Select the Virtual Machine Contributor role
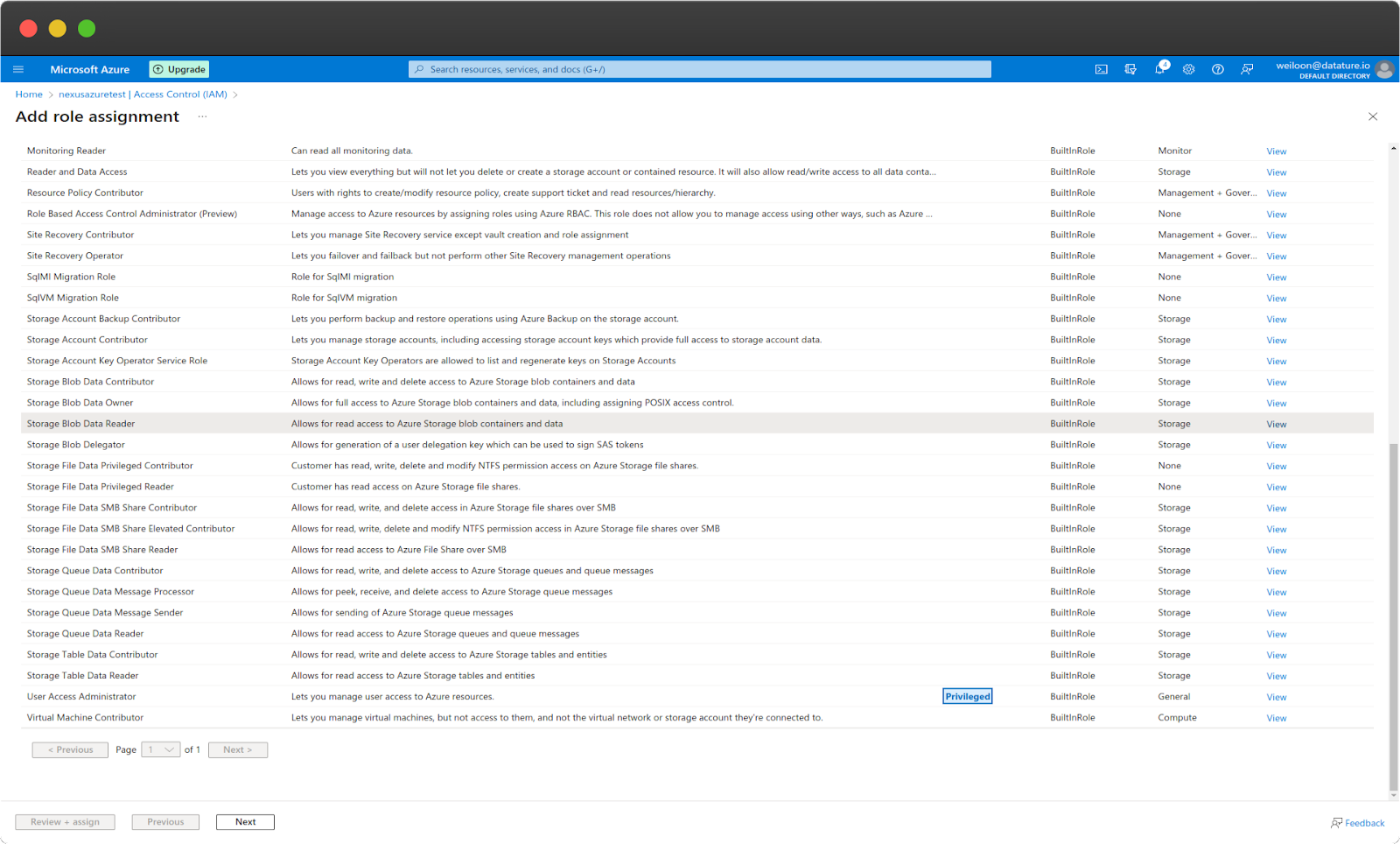This screenshot has width=1400, height=844. 85,718
